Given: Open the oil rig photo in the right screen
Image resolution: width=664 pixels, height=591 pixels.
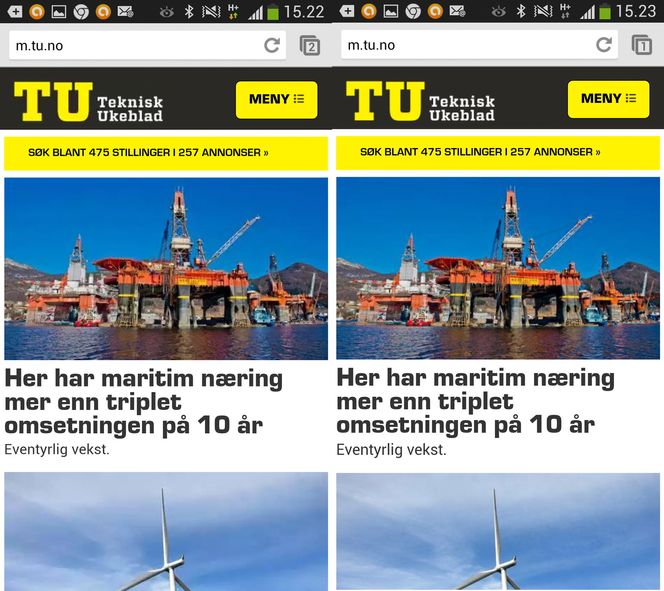Looking at the screenshot, I should click(498, 268).
